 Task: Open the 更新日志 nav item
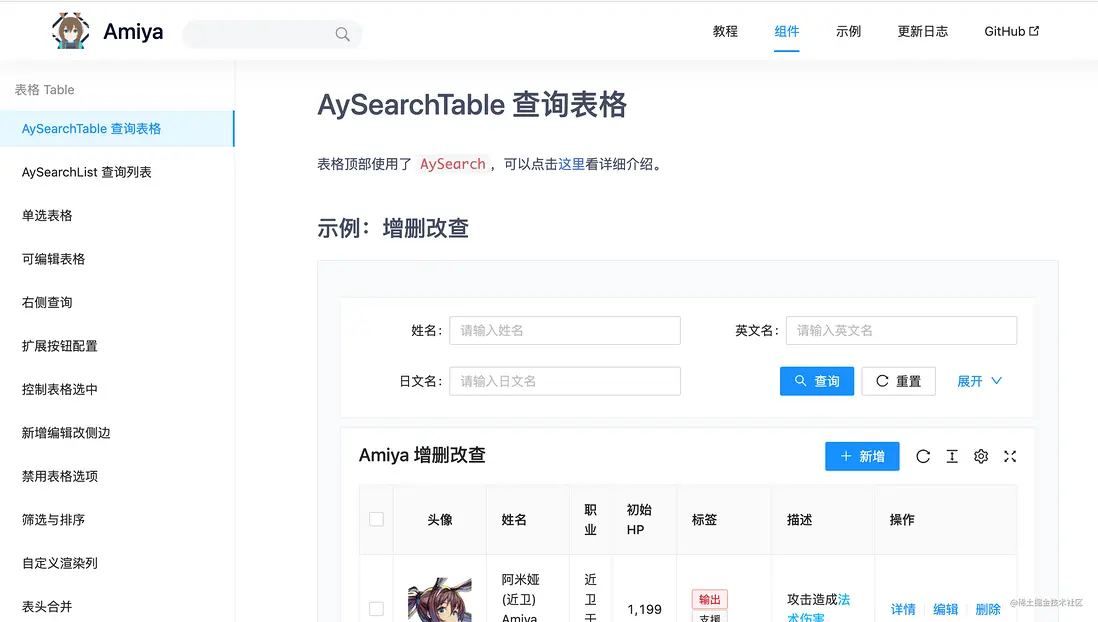coord(922,32)
